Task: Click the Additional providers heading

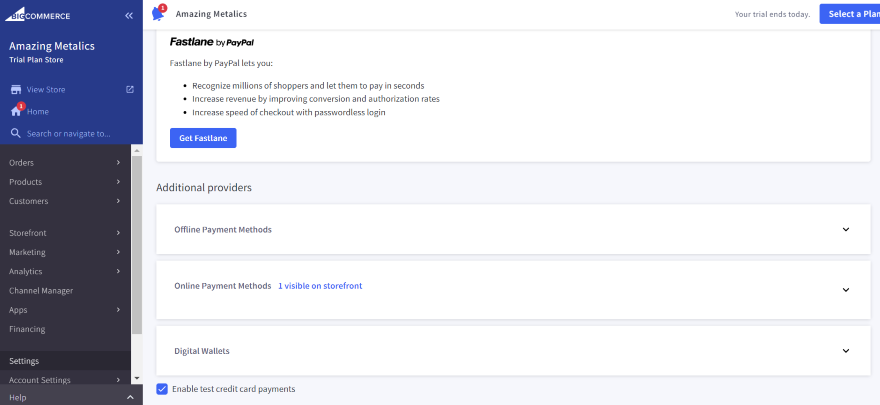Action: pos(204,188)
